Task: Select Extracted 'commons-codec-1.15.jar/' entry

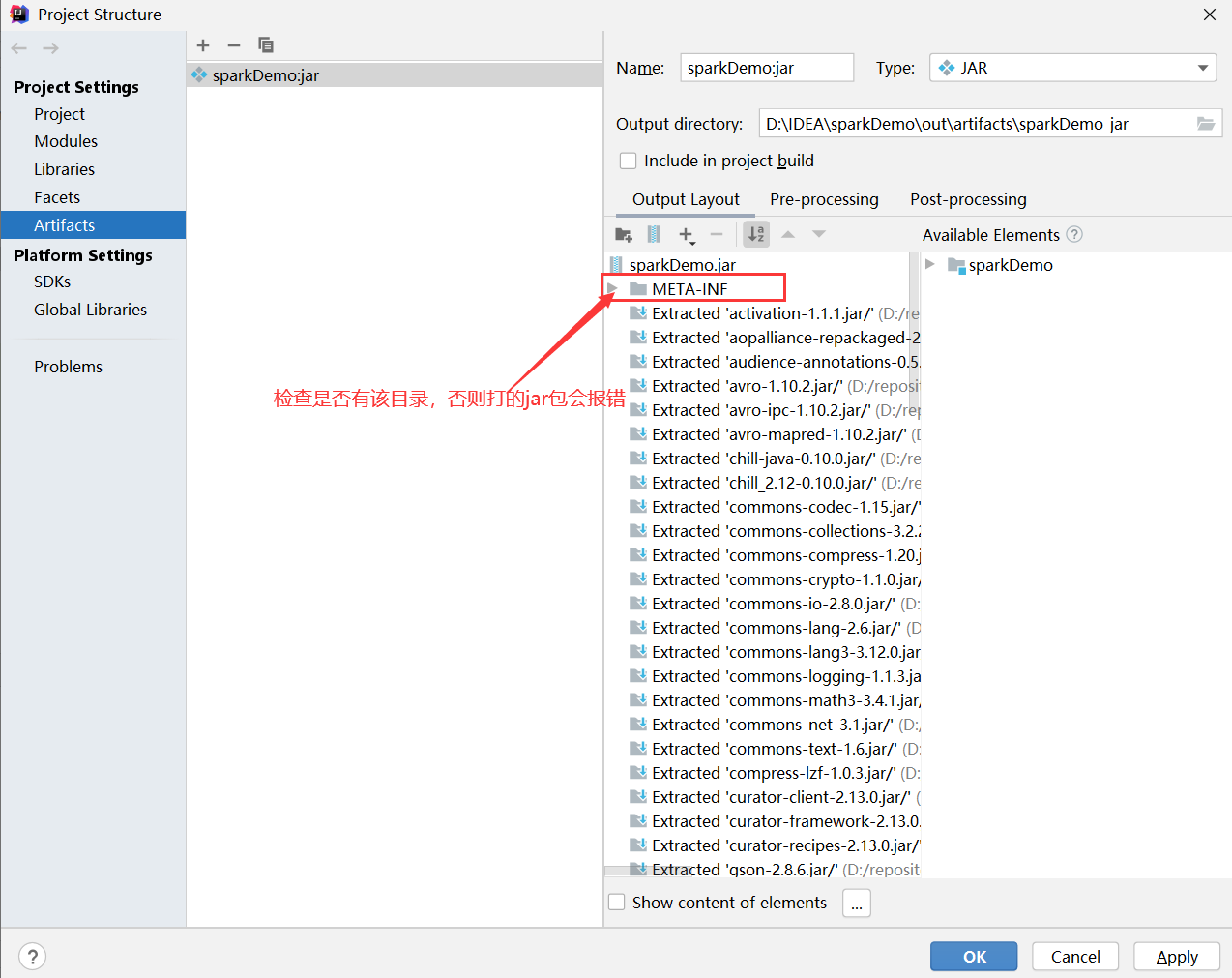Action: click(x=775, y=506)
